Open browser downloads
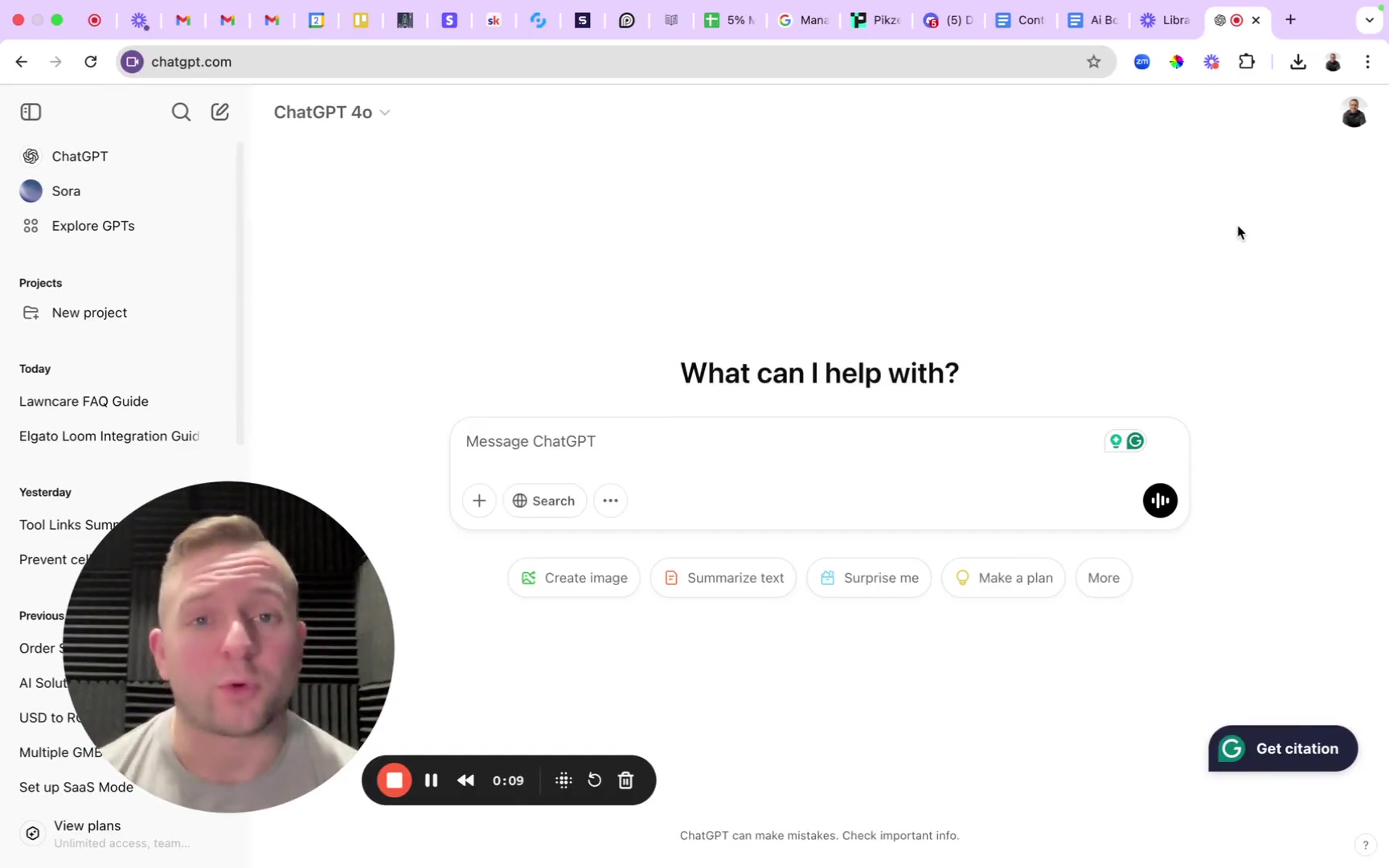The image size is (1389, 868). tap(1297, 62)
